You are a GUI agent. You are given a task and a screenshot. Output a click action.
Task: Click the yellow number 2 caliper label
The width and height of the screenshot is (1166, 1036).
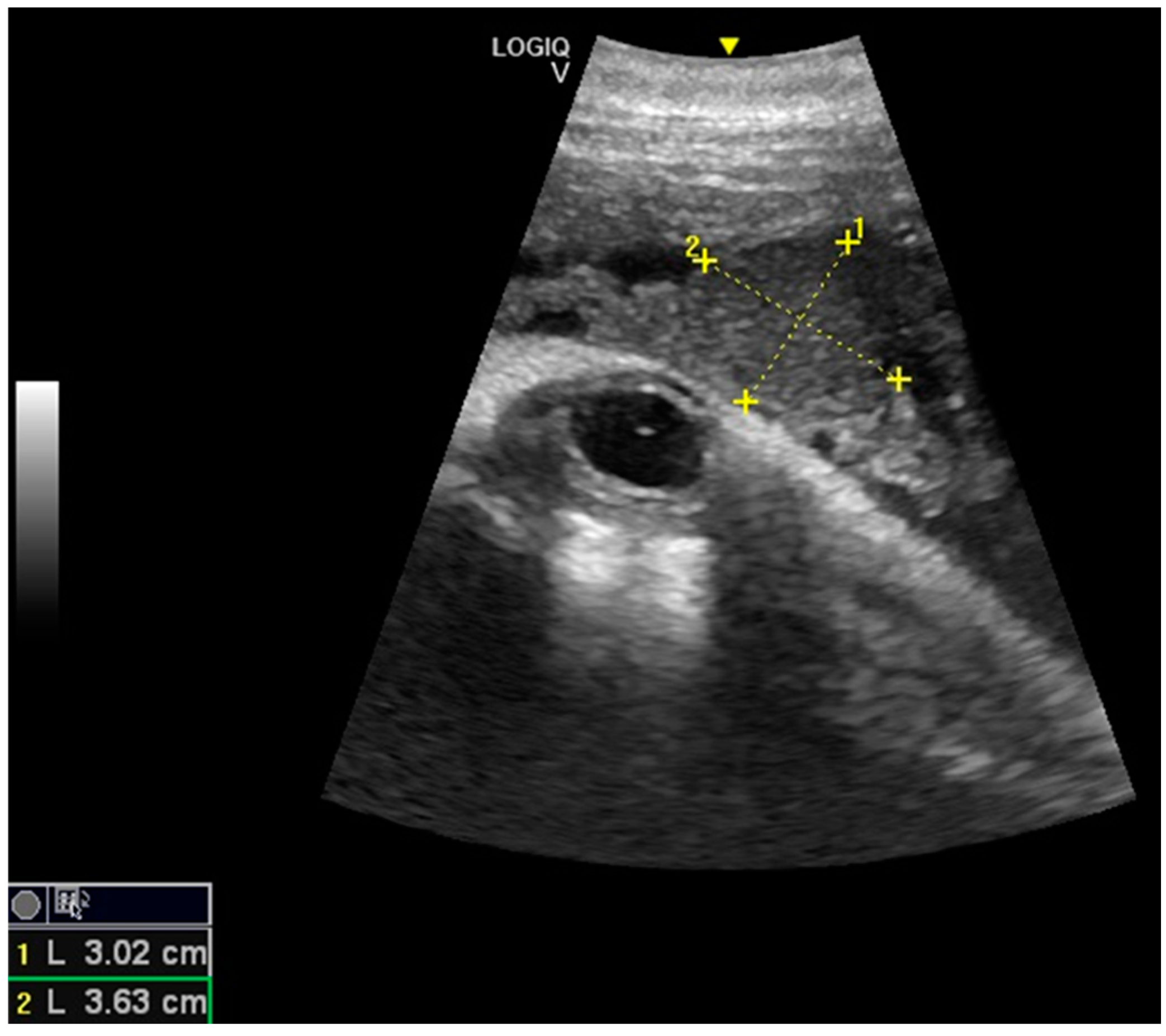(692, 246)
